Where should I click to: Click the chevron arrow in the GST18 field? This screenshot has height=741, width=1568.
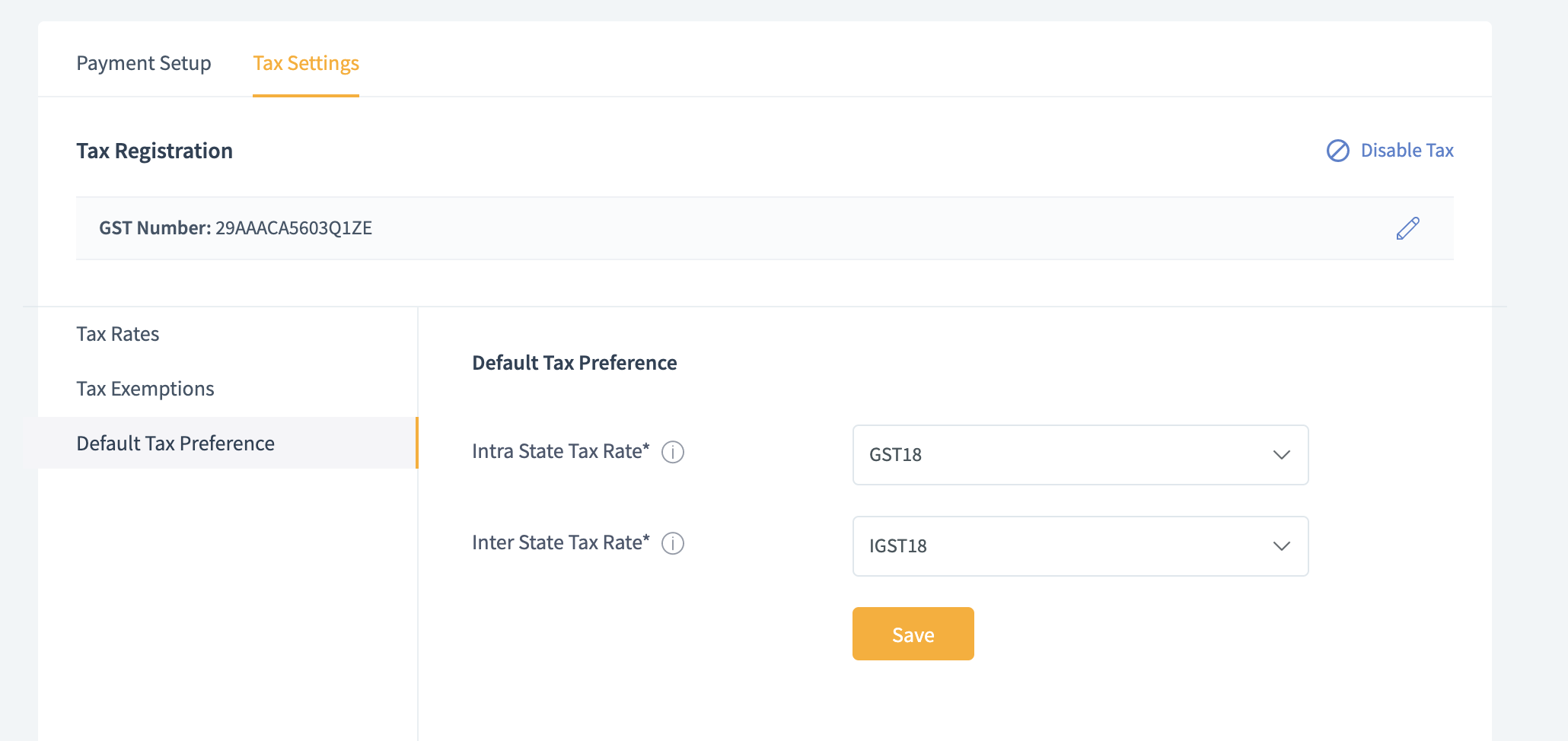[x=1281, y=455]
